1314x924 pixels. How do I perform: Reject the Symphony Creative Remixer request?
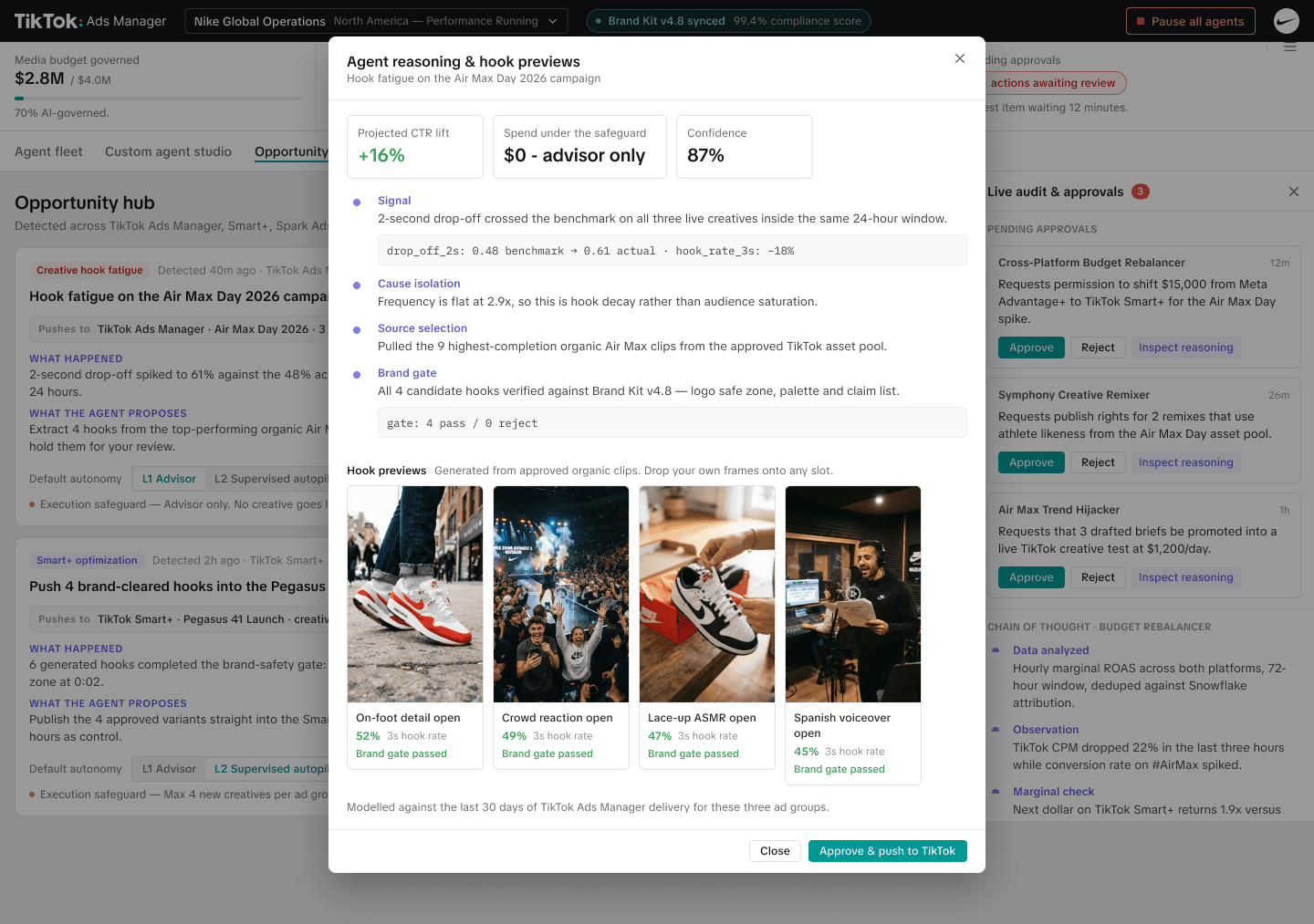click(x=1098, y=462)
